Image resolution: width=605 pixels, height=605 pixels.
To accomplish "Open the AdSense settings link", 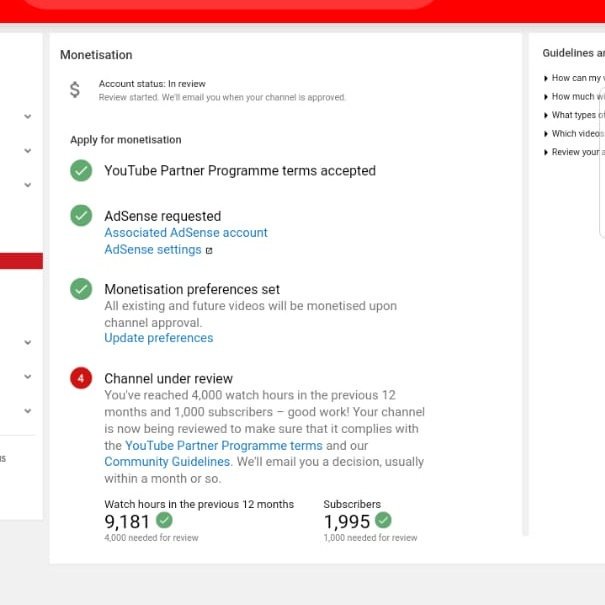I will [153, 250].
